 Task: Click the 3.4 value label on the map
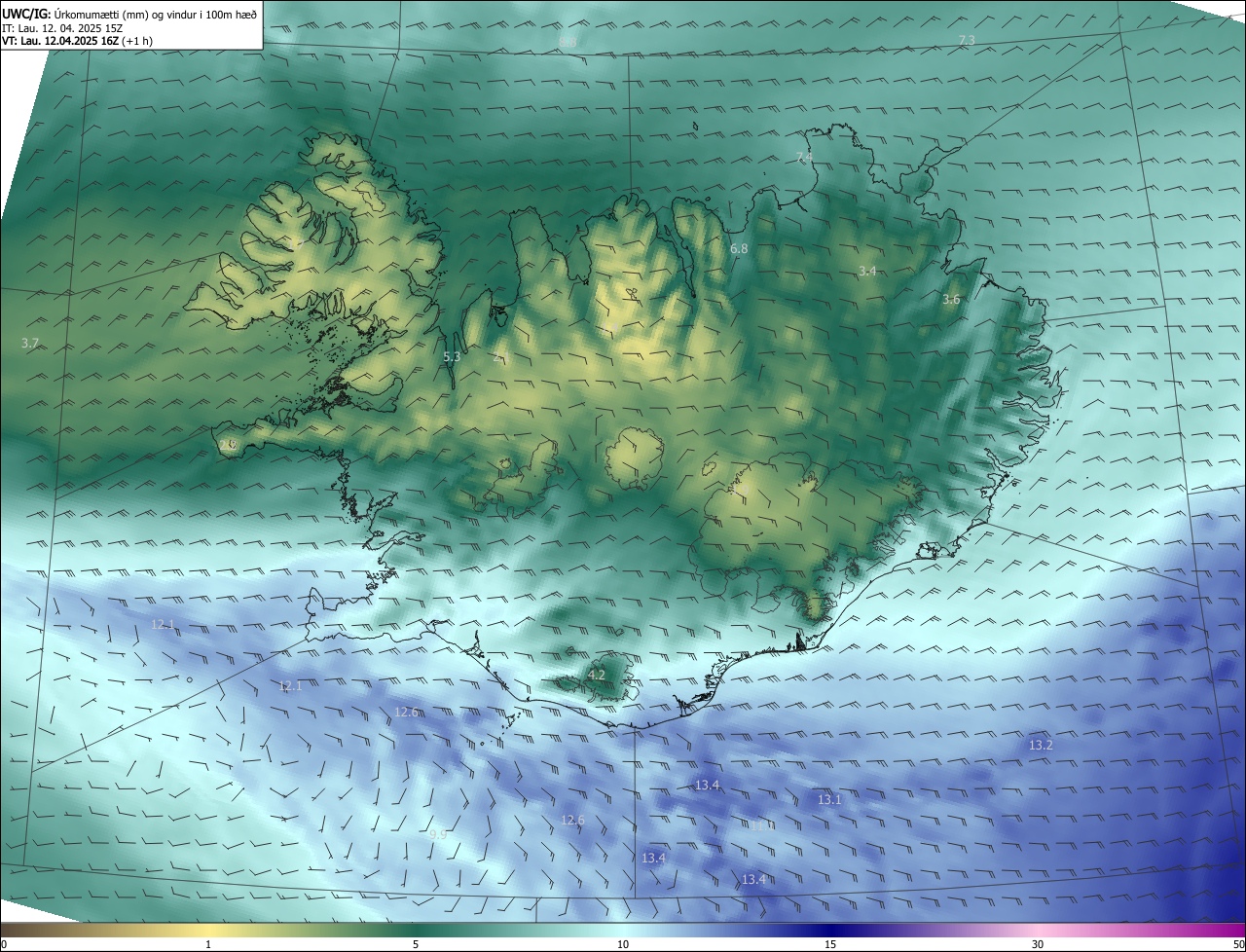(x=867, y=271)
